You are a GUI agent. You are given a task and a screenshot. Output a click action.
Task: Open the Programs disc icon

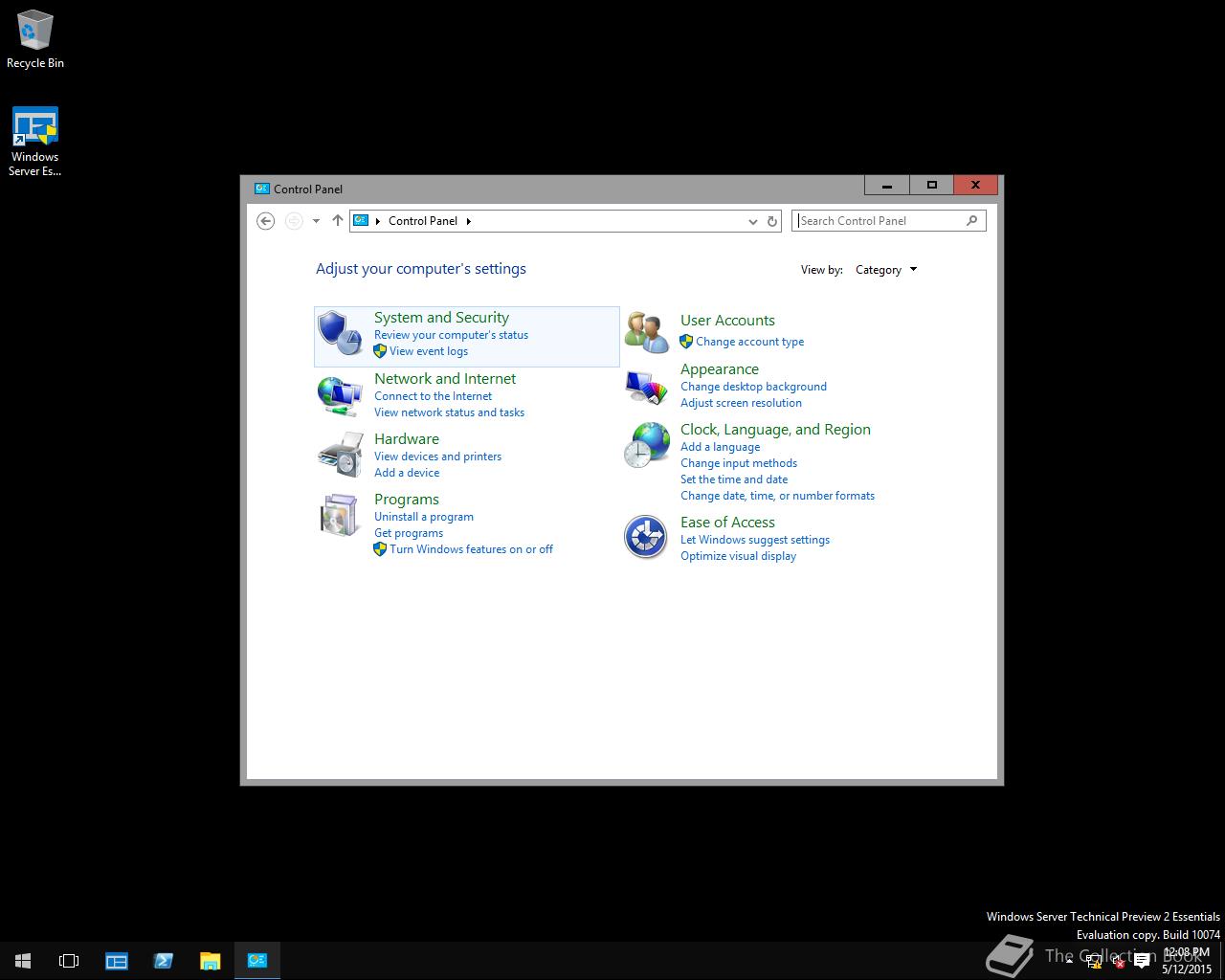[340, 515]
